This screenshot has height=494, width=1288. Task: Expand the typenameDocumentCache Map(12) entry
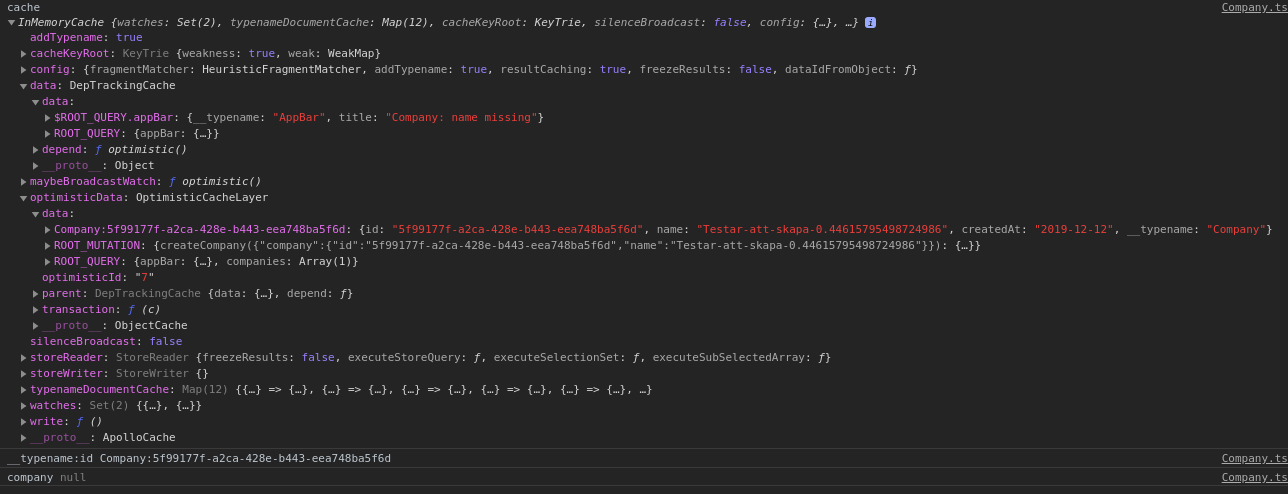(x=24, y=390)
